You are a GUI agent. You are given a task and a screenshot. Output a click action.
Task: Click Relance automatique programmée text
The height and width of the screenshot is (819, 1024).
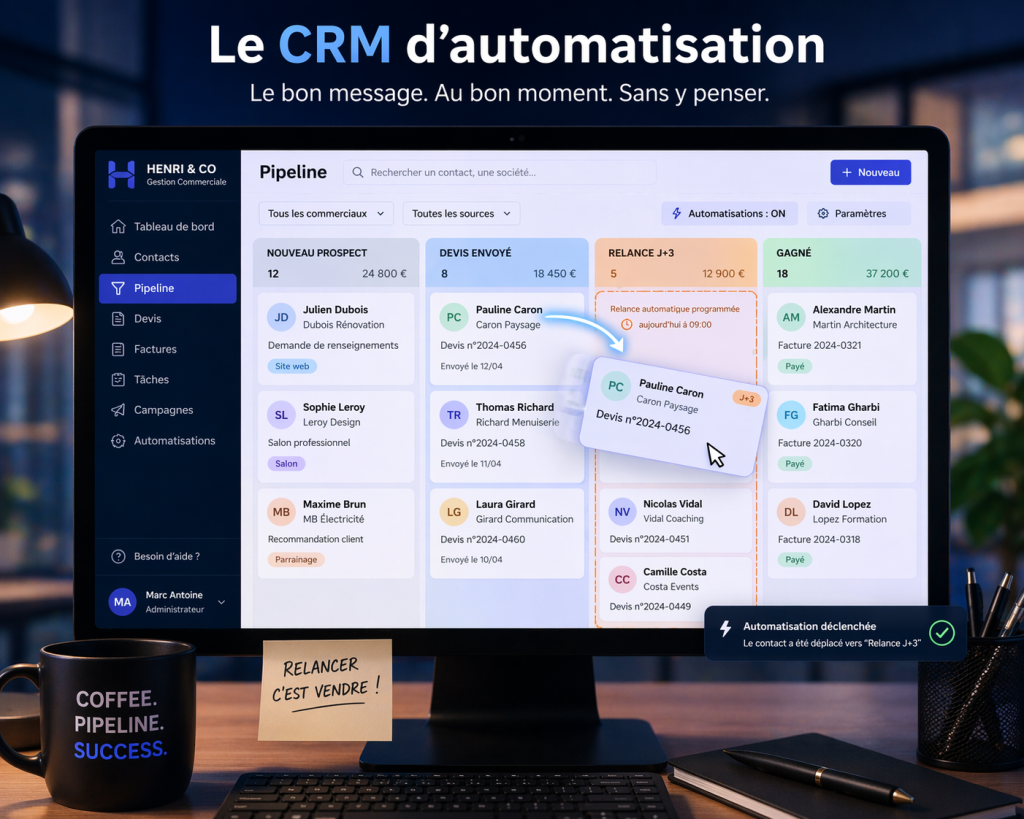[675, 309]
